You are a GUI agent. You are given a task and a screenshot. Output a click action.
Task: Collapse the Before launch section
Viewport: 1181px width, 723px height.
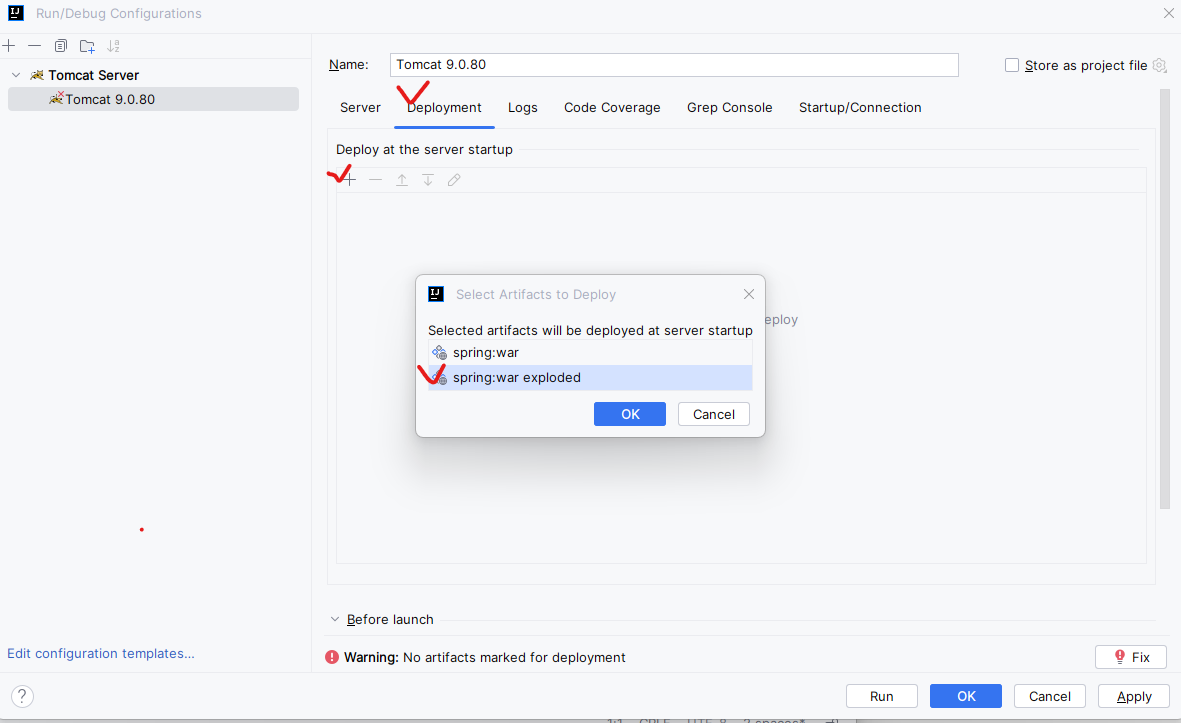pos(335,619)
